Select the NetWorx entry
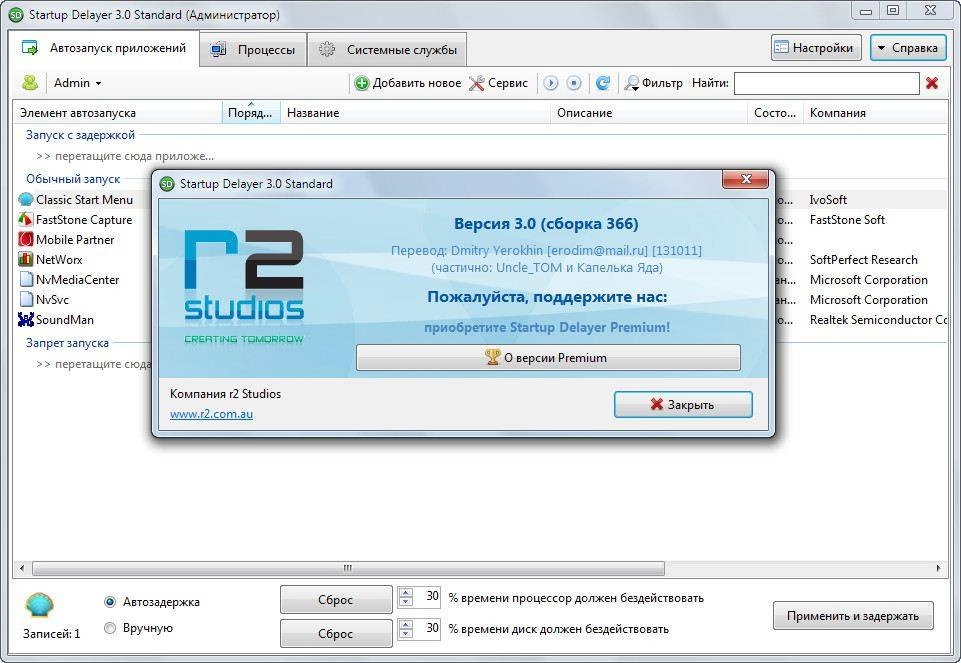 (59, 260)
